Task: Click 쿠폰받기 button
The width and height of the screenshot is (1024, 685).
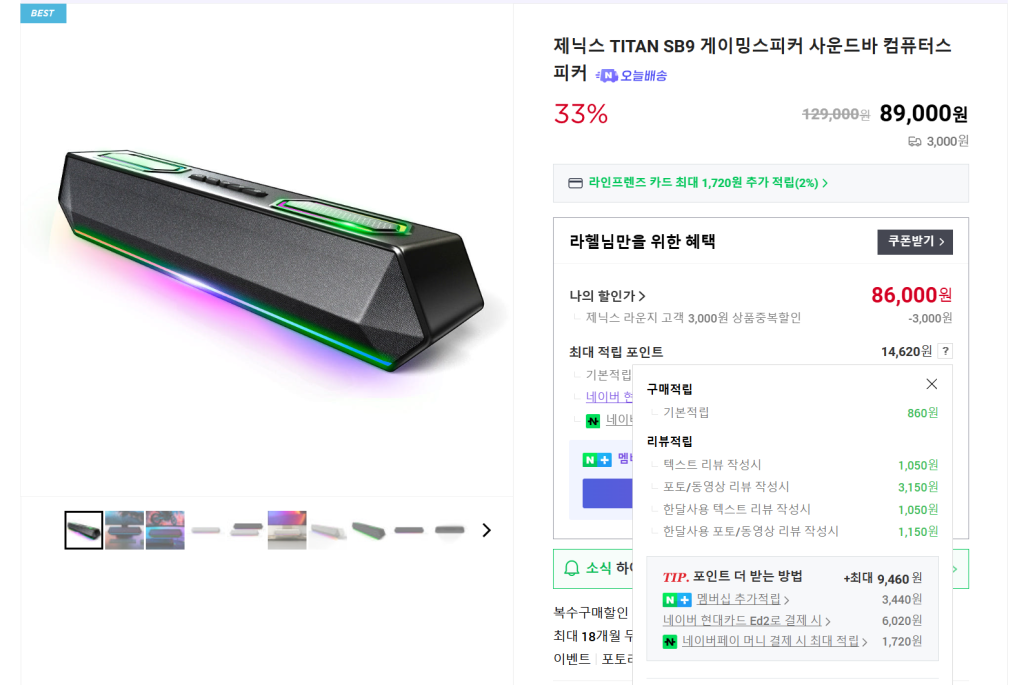Action: point(914,242)
